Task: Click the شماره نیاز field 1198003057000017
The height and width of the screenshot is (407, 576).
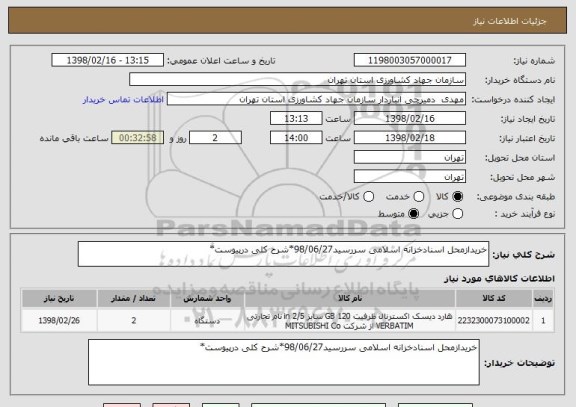Action: click(x=410, y=60)
